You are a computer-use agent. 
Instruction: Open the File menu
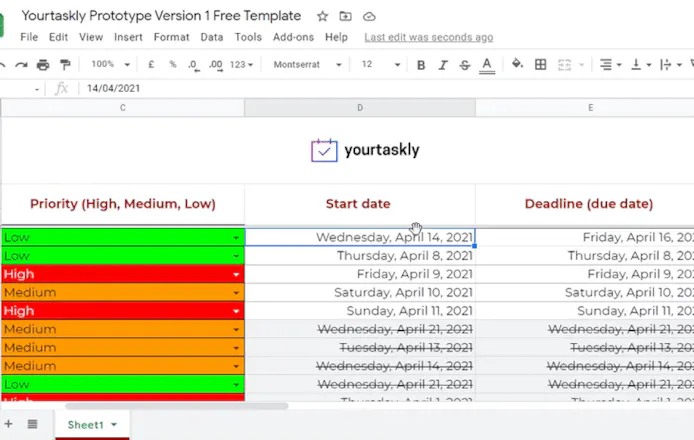click(29, 37)
